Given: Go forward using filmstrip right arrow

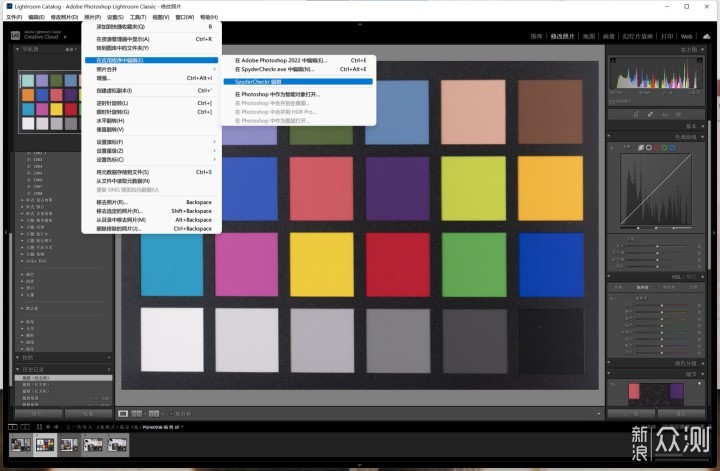Looking at the screenshot, I should tap(56, 427).
